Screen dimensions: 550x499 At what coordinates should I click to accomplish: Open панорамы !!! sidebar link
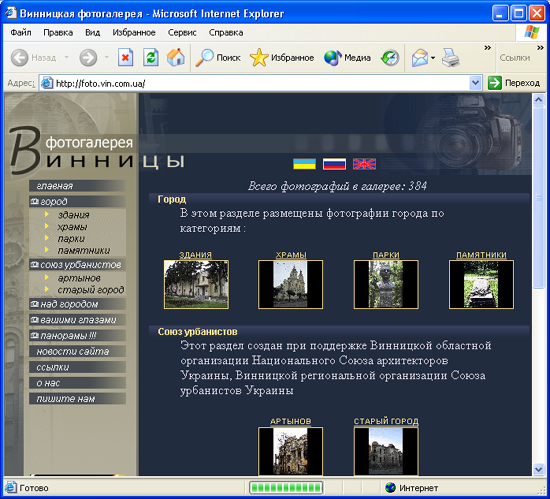77,336
